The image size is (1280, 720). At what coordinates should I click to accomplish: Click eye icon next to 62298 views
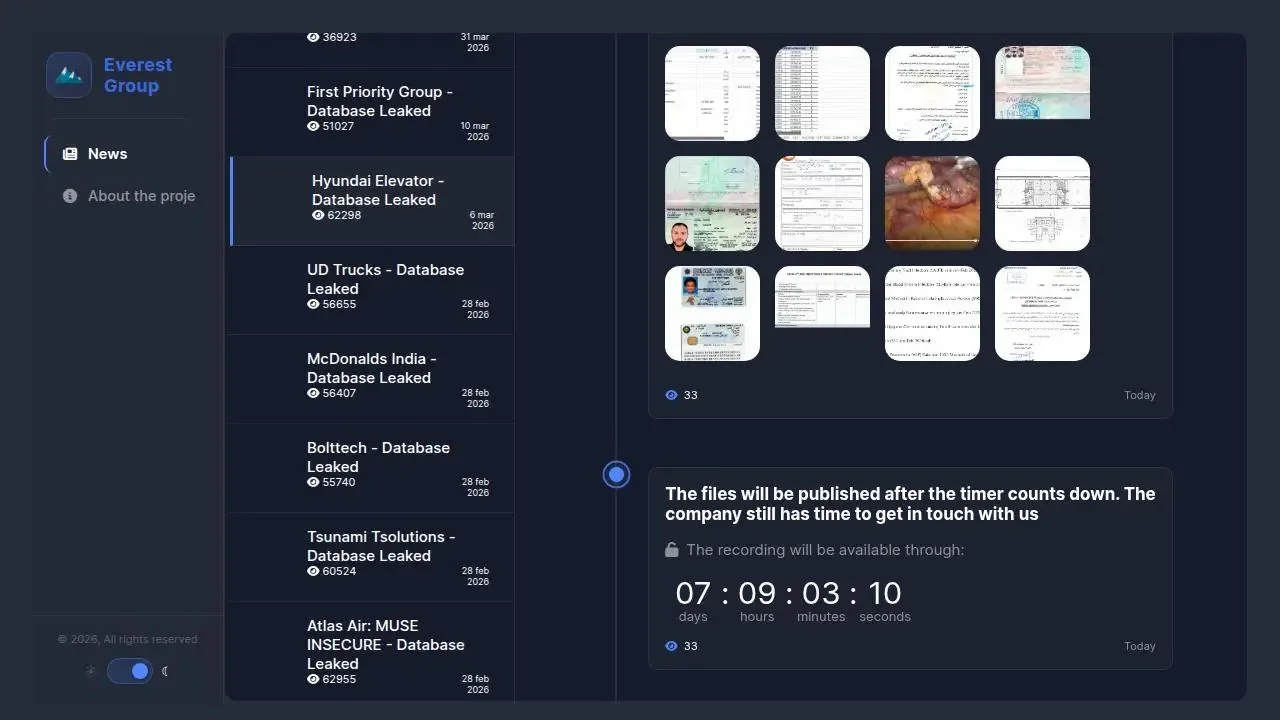pos(318,215)
